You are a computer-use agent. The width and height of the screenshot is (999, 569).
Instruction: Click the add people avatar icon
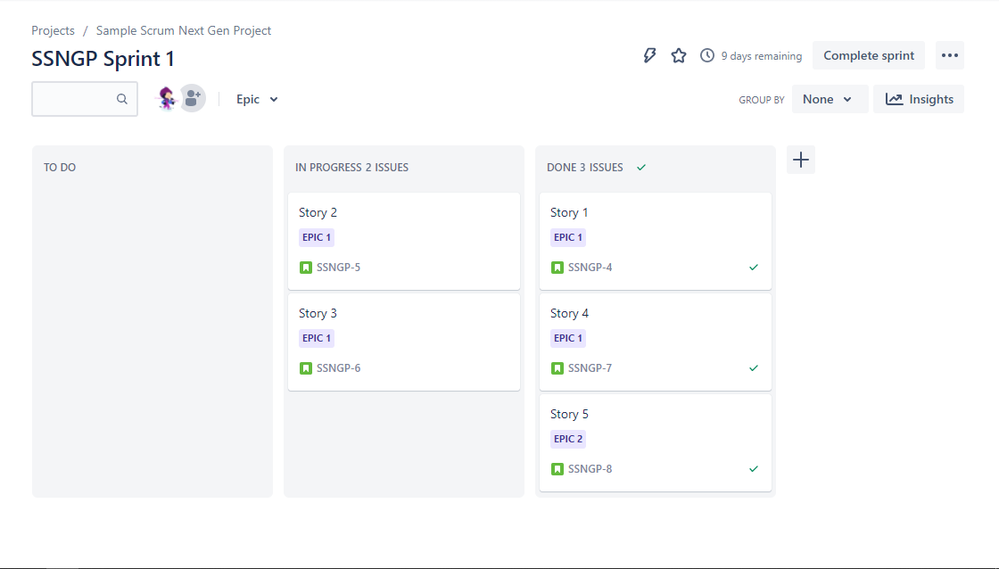[192, 99]
